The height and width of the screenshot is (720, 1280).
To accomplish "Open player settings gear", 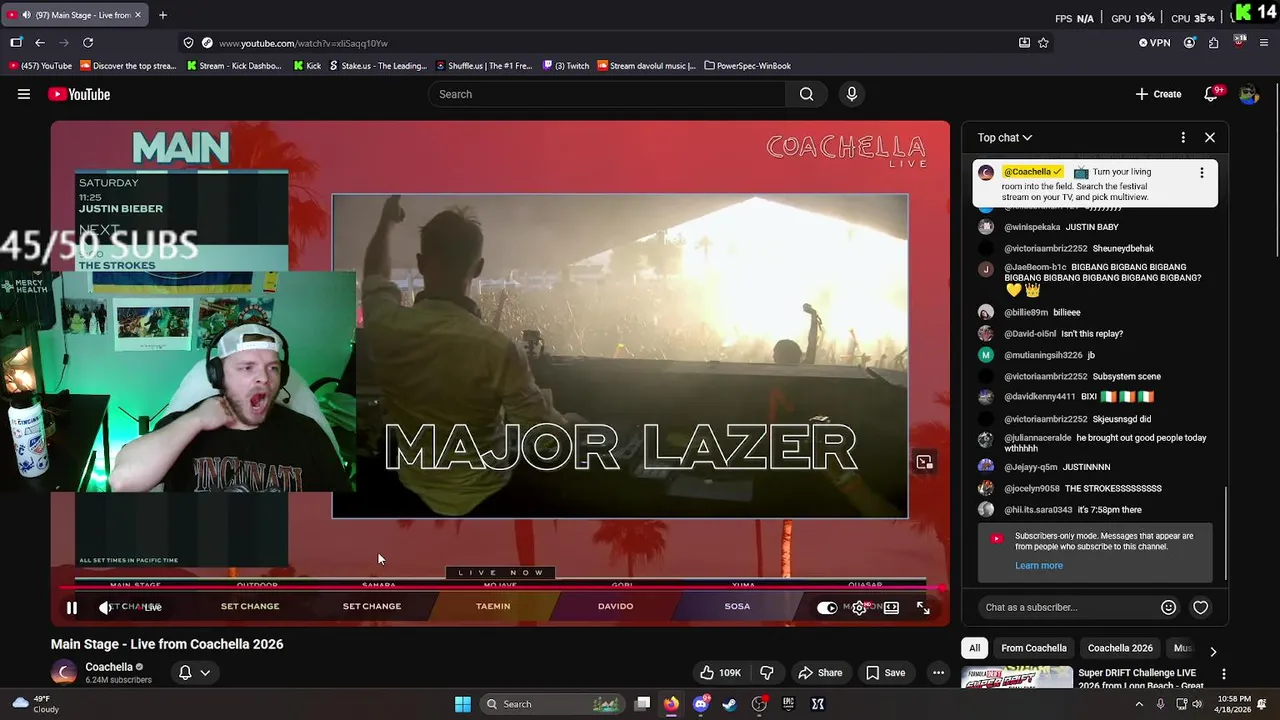I will (x=859, y=607).
